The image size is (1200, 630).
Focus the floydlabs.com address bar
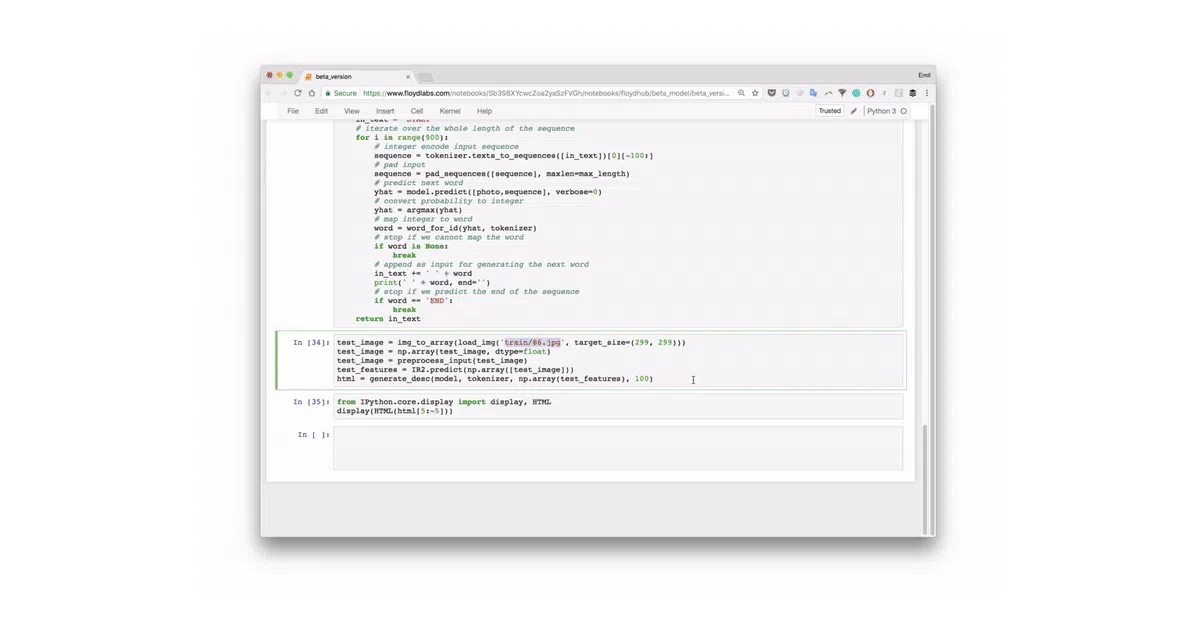[x=545, y=93]
